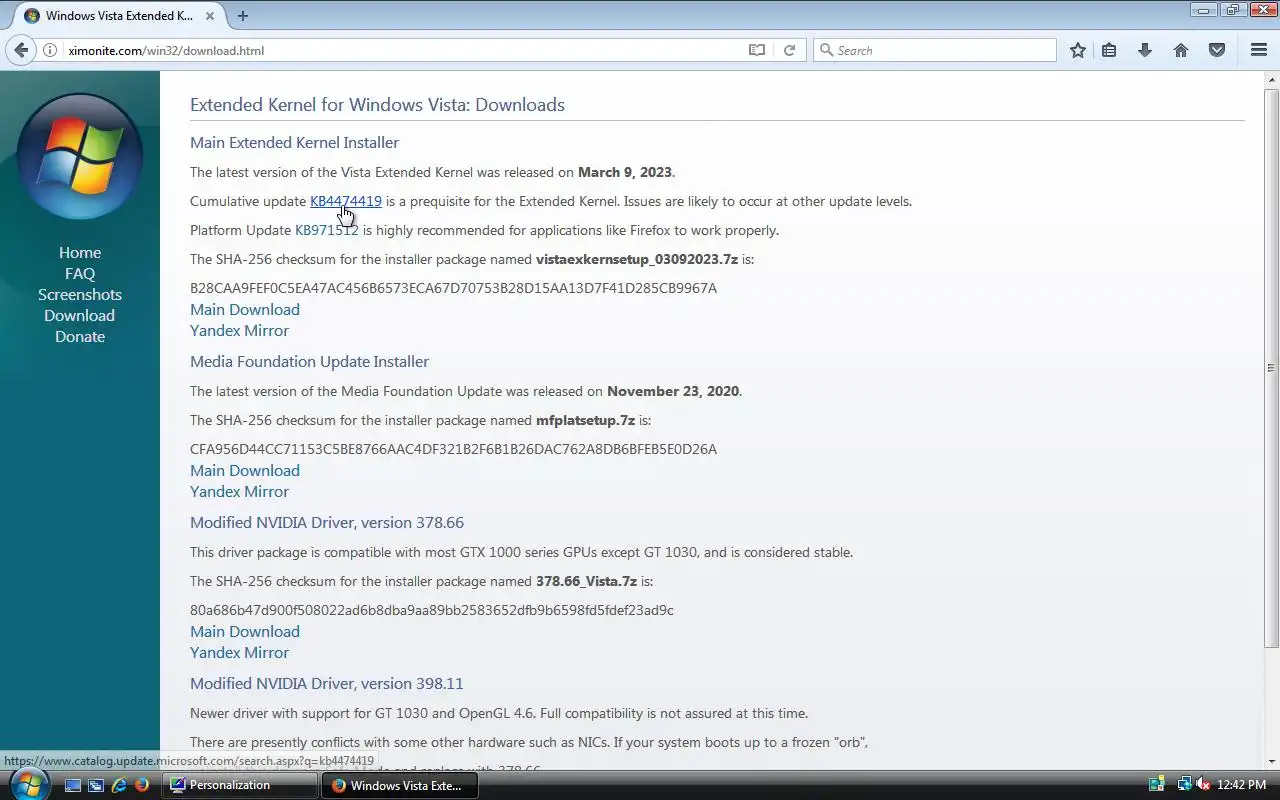This screenshot has height=800, width=1280.
Task: Open the Firefox downloads panel
Action: tap(1145, 50)
